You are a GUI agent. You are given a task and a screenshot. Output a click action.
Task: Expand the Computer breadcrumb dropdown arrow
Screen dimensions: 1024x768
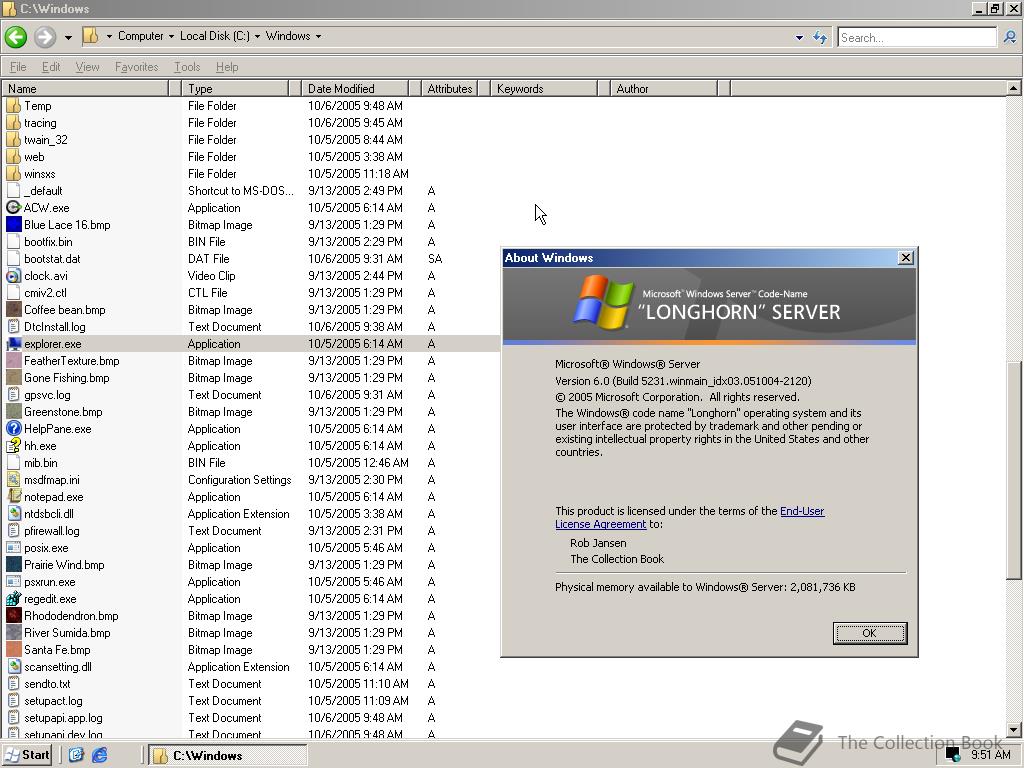pyautogui.click(x=171, y=37)
